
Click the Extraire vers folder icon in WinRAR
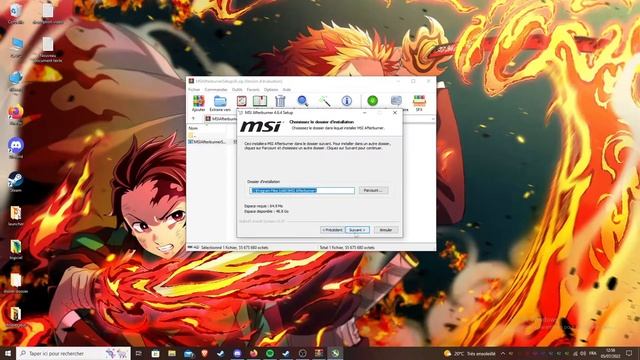pos(220,103)
